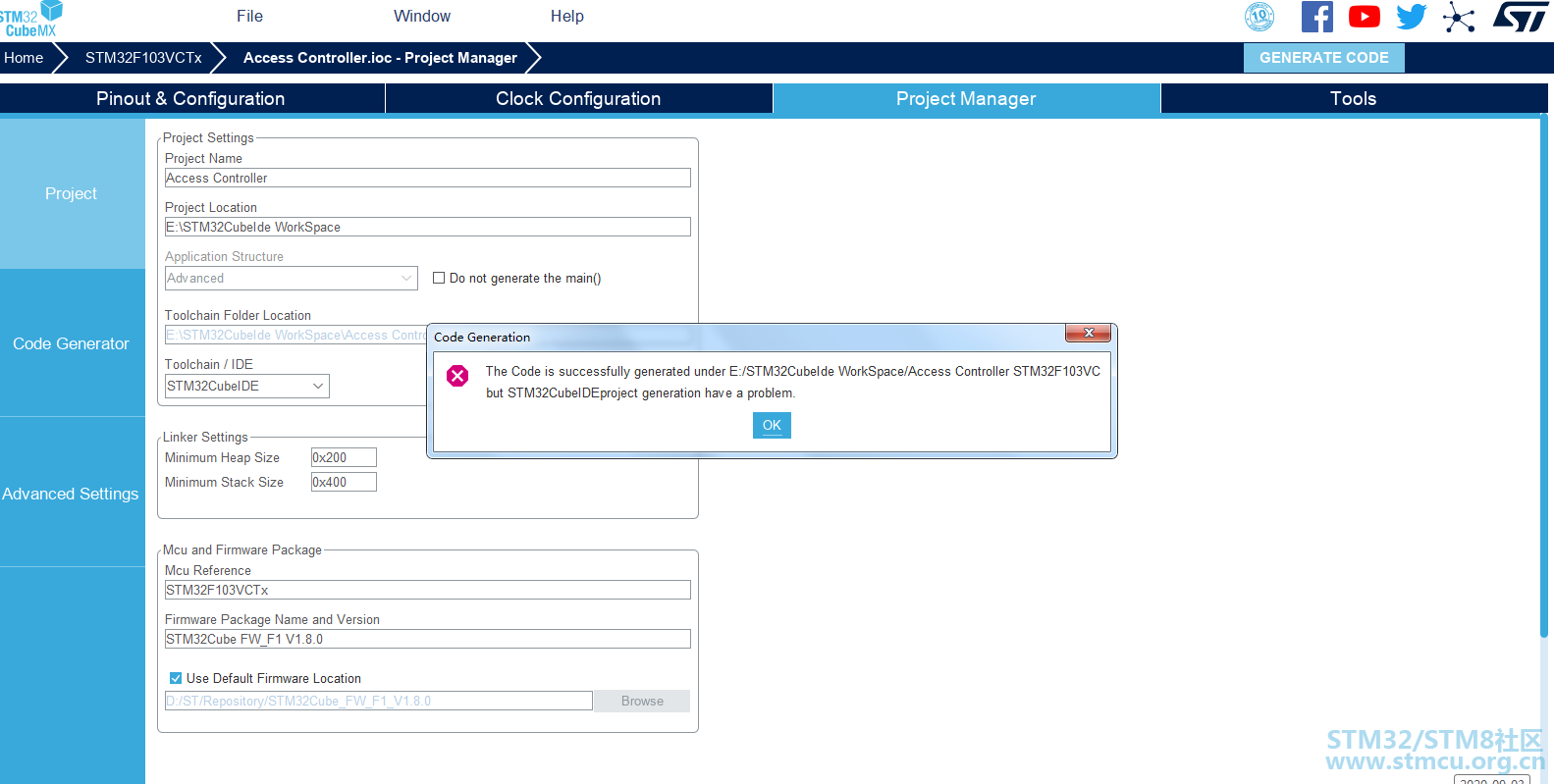Click the Access Controller.ioc breadcrumb
1554x784 pixels.
click(380, 58)
